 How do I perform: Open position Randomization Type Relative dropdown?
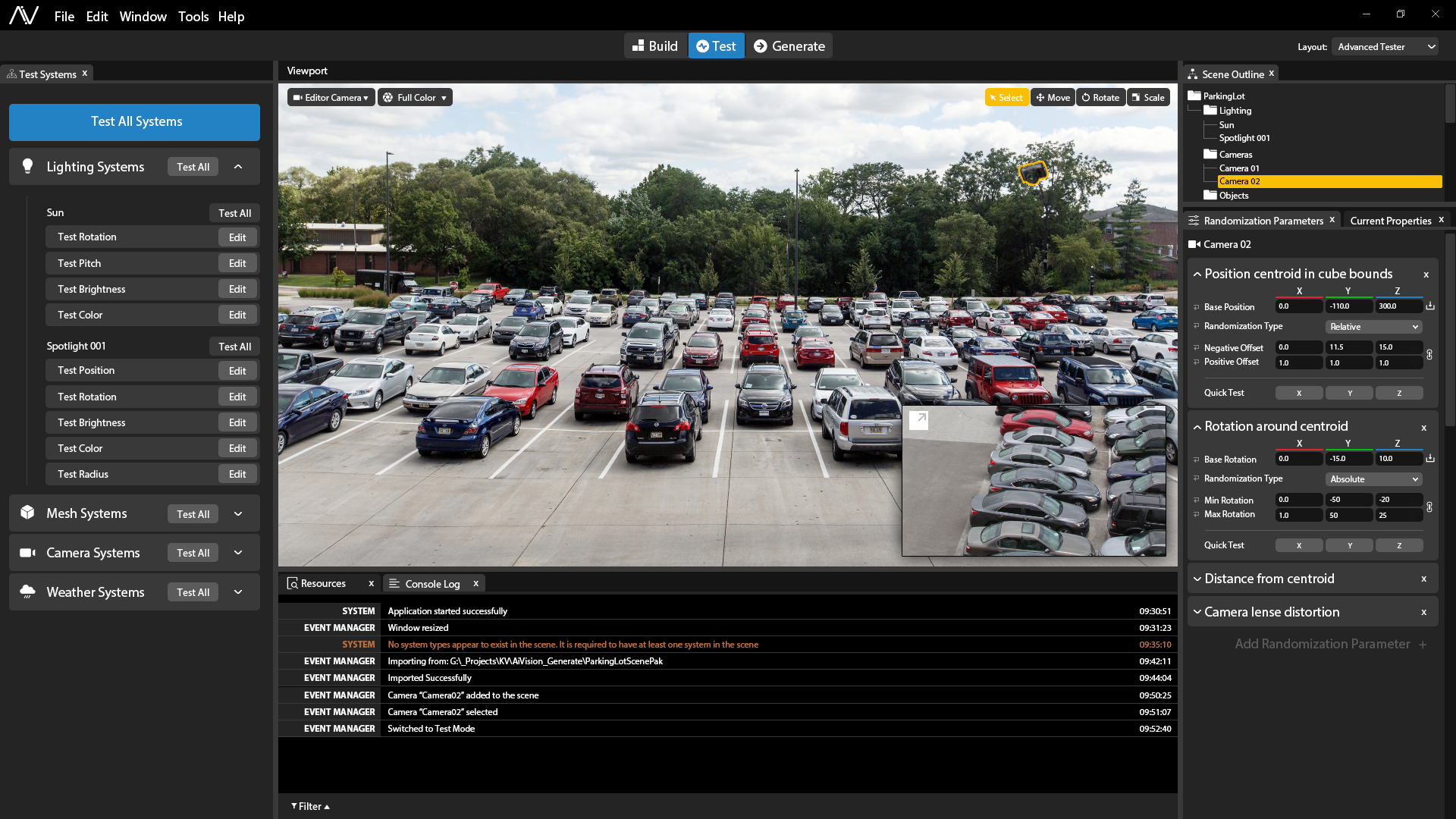point(1373,327)
